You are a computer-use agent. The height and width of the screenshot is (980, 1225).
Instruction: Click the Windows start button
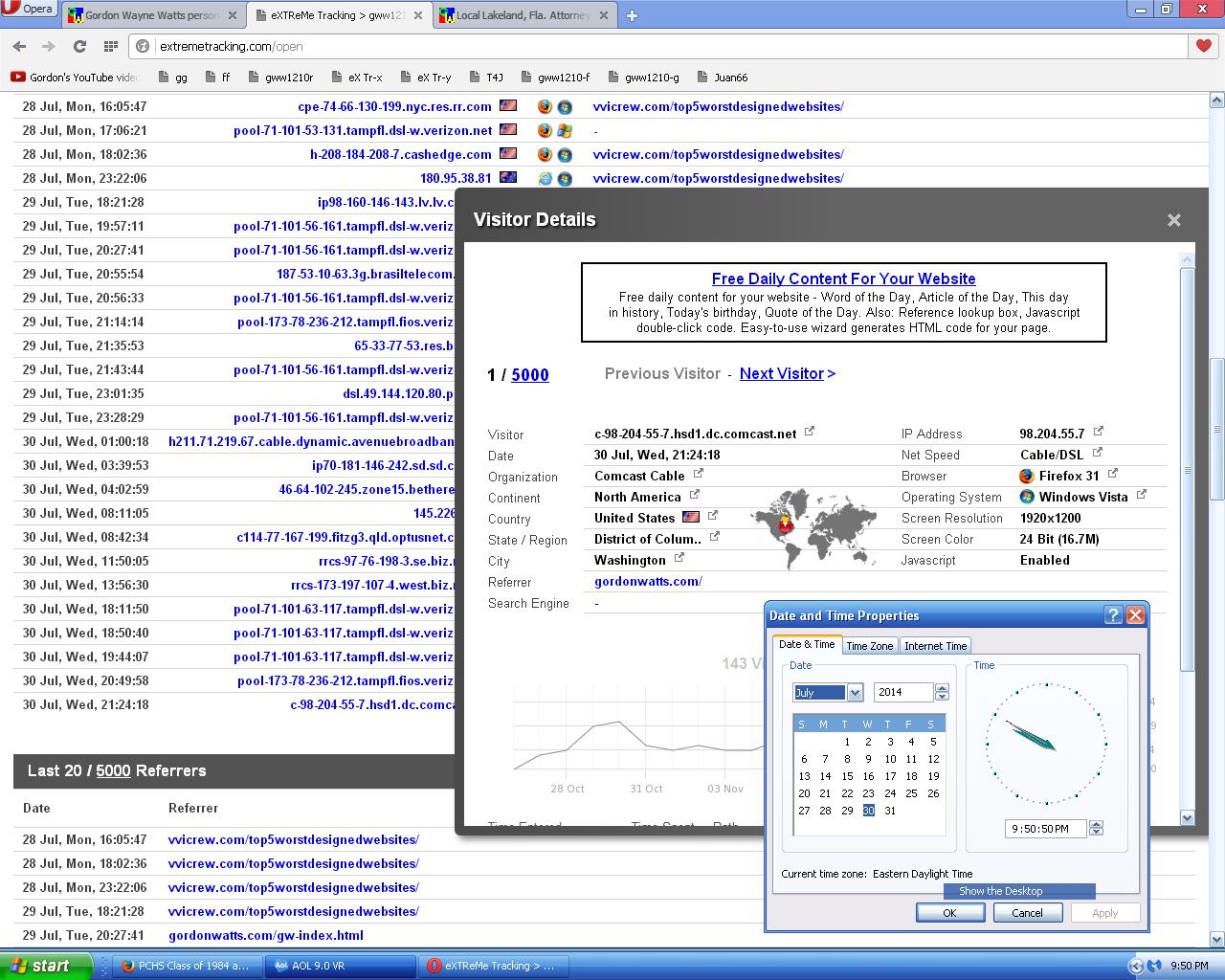pos(46,966)
